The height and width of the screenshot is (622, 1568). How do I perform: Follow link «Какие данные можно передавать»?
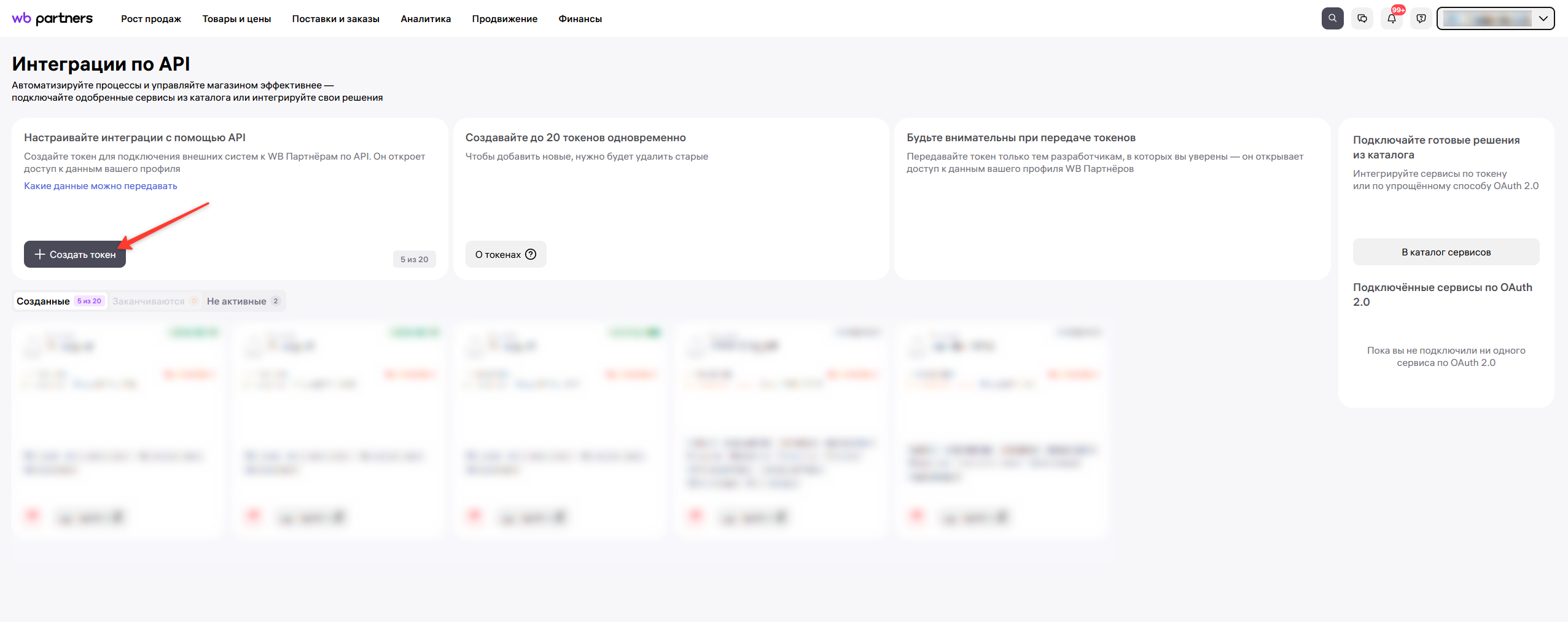(x=101, y=186)
